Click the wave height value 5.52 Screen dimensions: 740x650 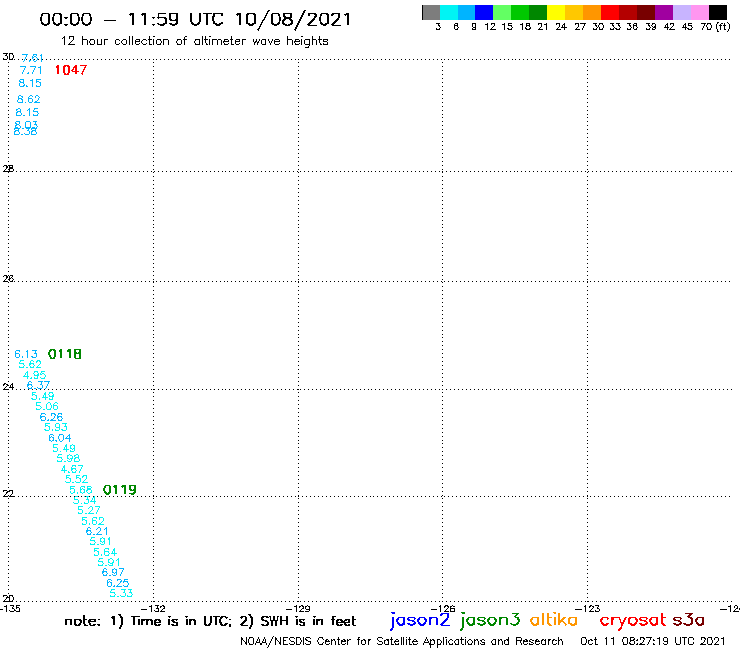[x=76, y=479]
